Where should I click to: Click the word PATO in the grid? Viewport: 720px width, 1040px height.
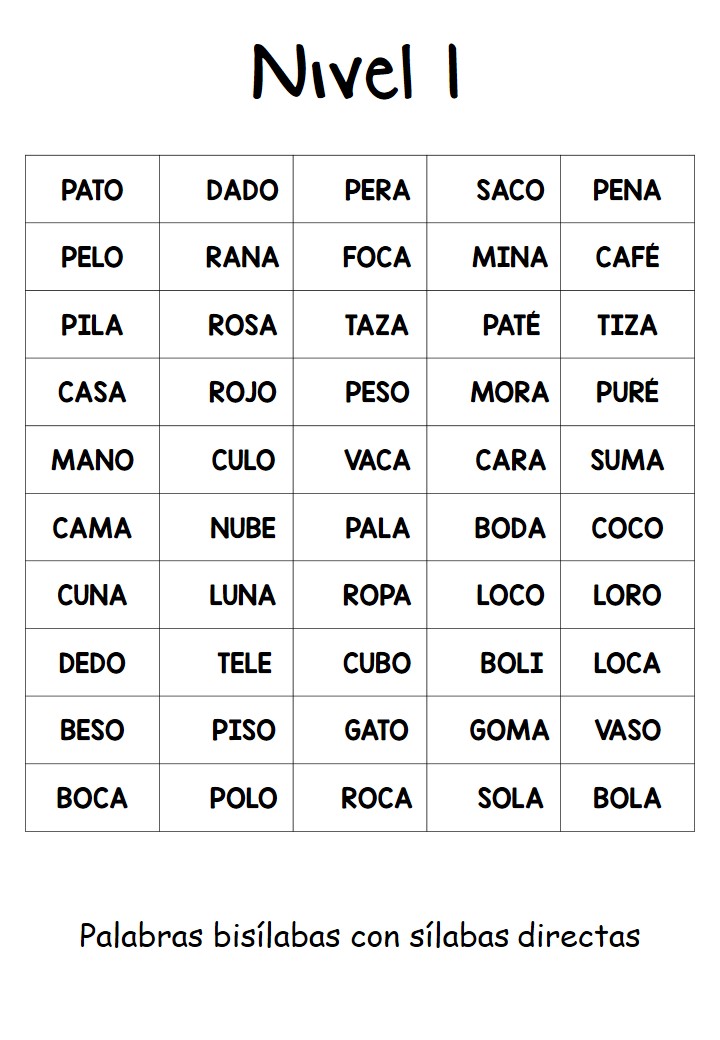coord(92,190)
